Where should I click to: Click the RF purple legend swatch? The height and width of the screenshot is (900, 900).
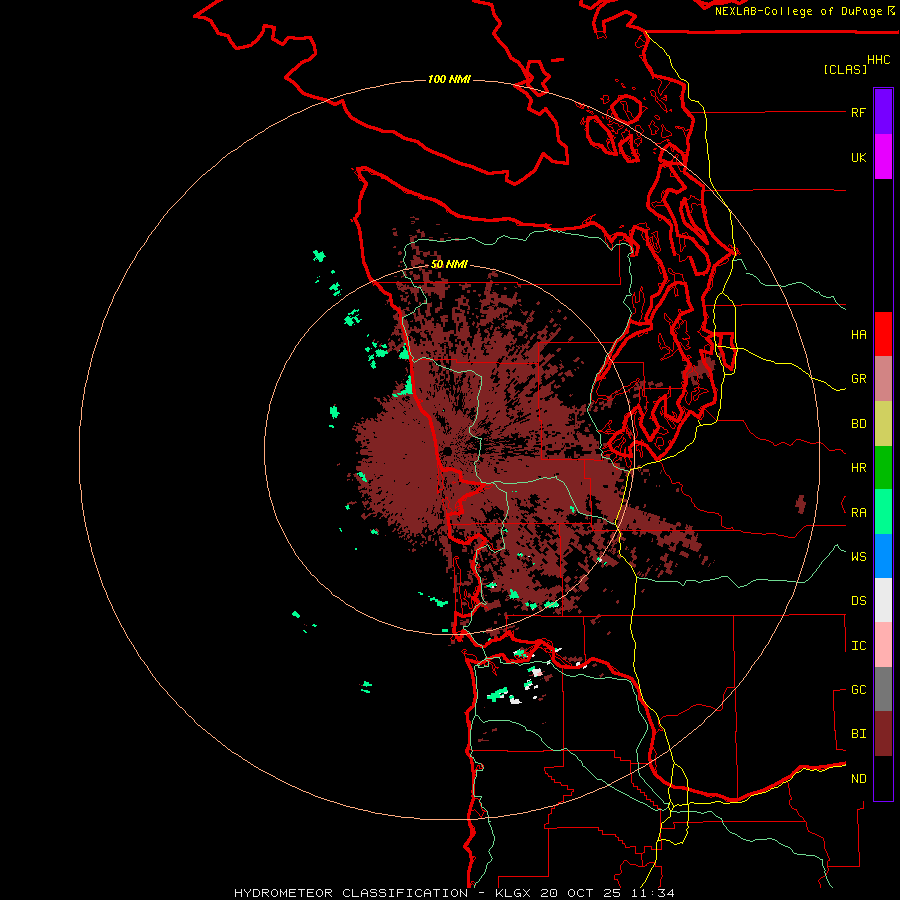click(x=883, y=112)
